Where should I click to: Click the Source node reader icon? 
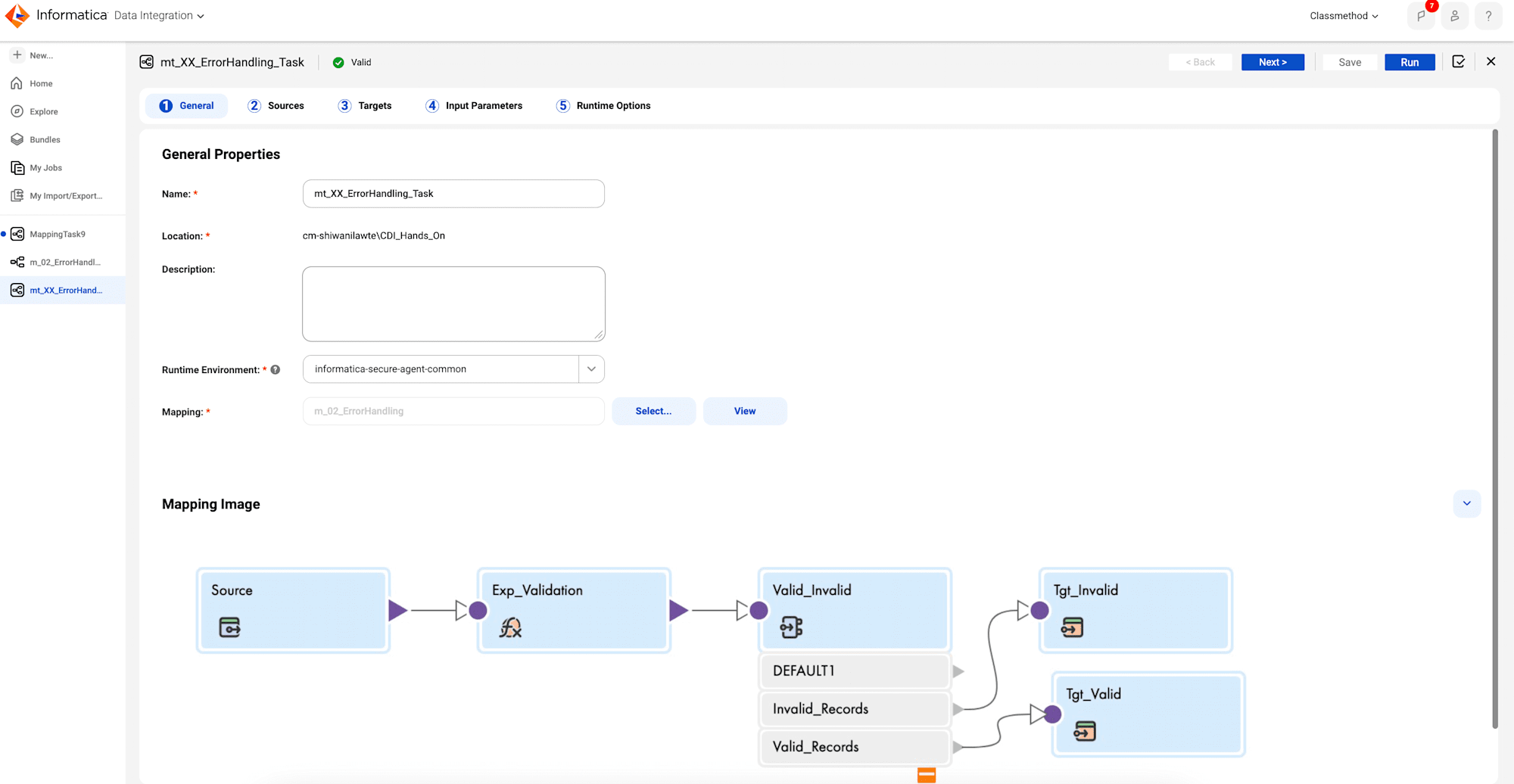point(229,627)
